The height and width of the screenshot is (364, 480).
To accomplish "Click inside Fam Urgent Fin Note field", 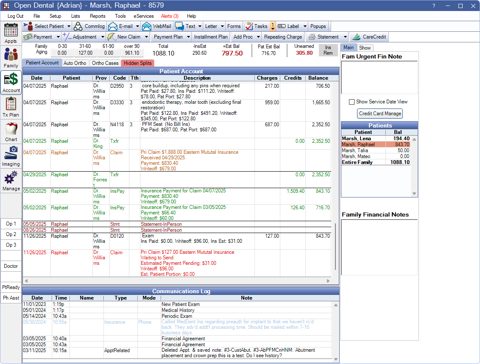I will [379, 78].
